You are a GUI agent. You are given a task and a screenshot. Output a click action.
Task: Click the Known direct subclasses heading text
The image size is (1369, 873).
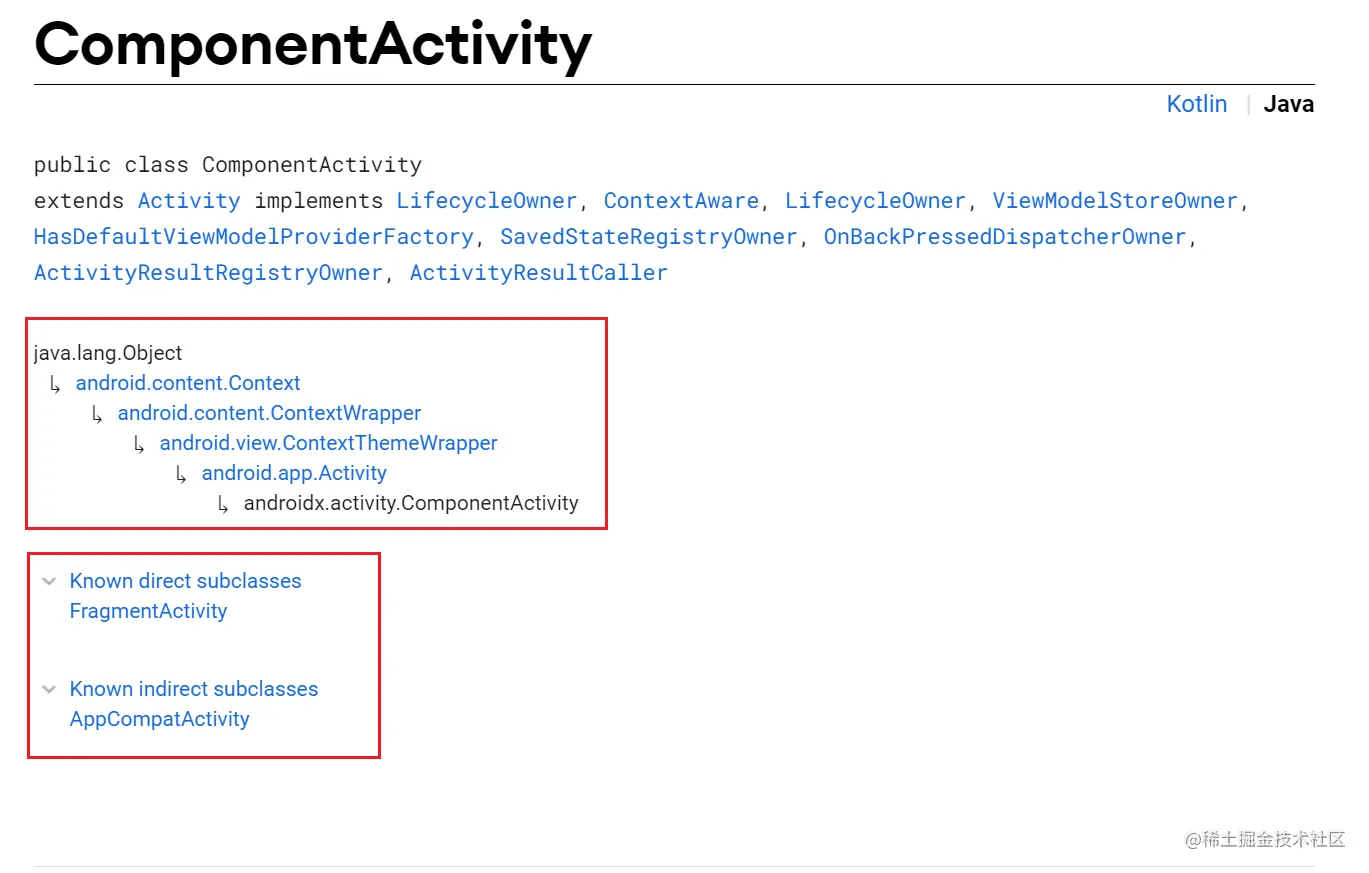185,581
